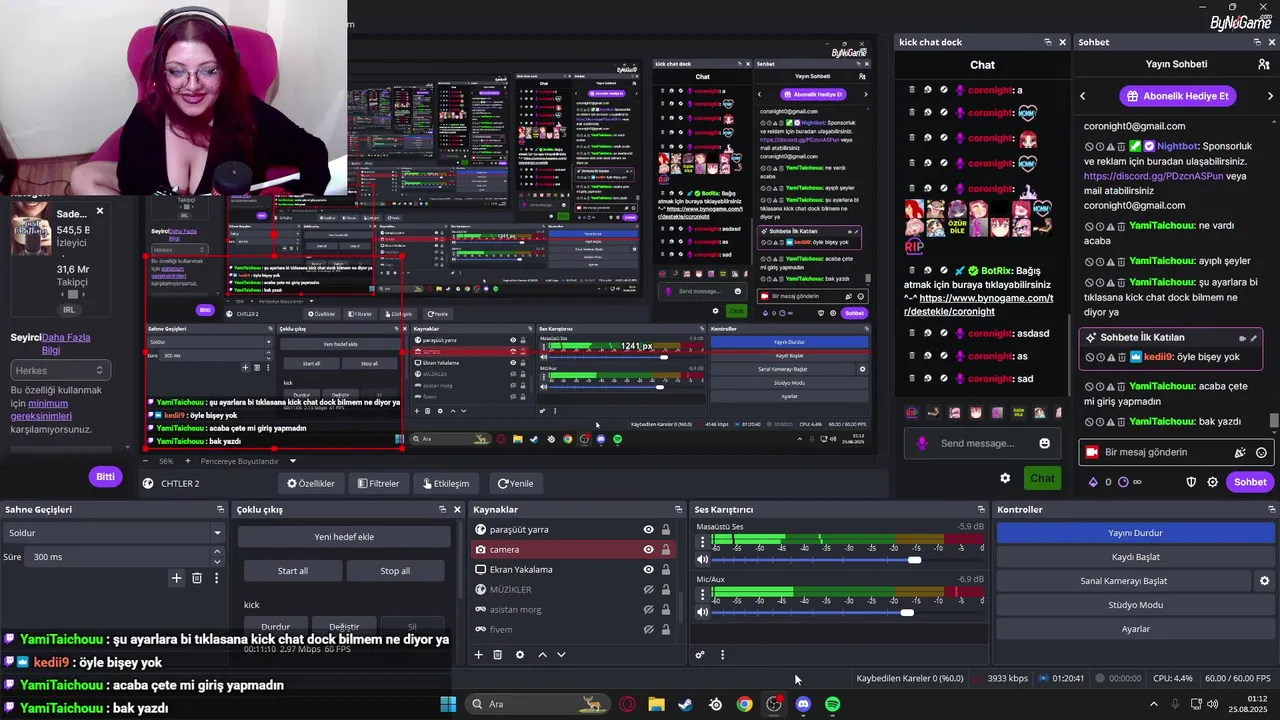Open the Filtreler source toolbar item
Viewport: 1280px width, 720px height.
coord(378,484)
